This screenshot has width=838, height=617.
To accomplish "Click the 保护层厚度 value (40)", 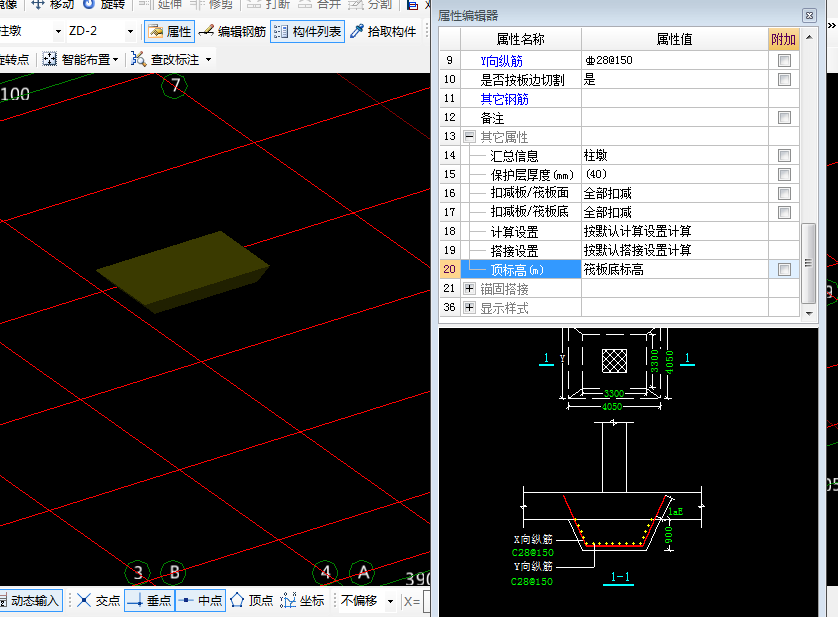I will click(675, 174).
